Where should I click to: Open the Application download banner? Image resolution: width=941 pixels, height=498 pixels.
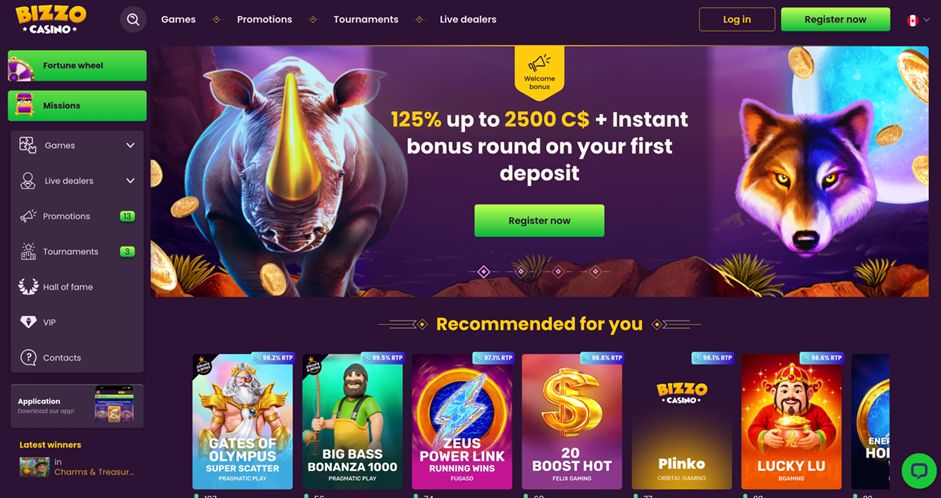[77, 406]
